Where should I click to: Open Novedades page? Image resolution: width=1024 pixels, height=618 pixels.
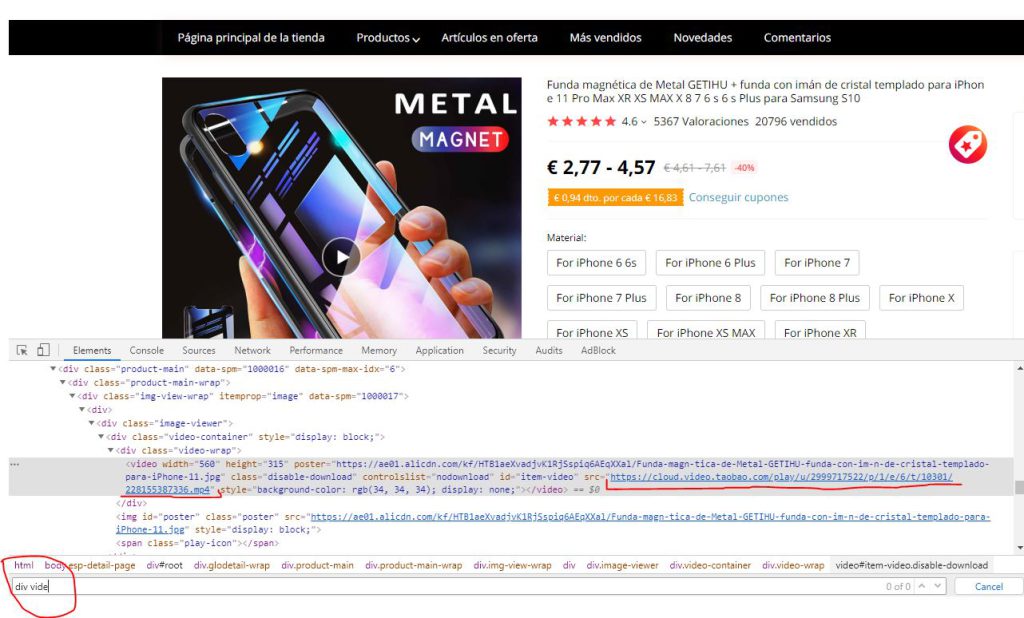tap(703, 38)
